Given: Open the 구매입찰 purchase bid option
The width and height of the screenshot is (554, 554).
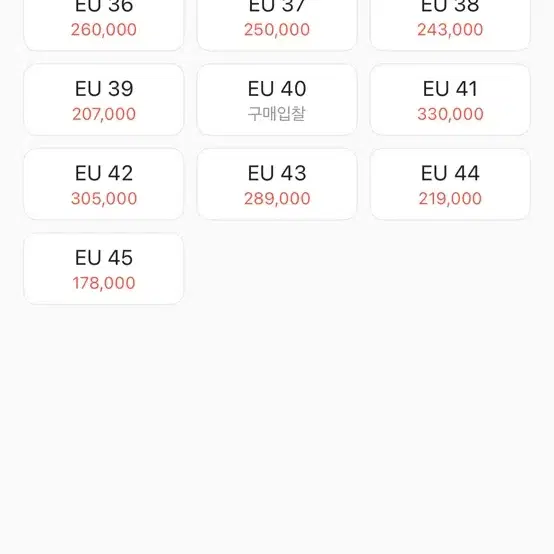Looking at the screenshot, I should (277, 114).
